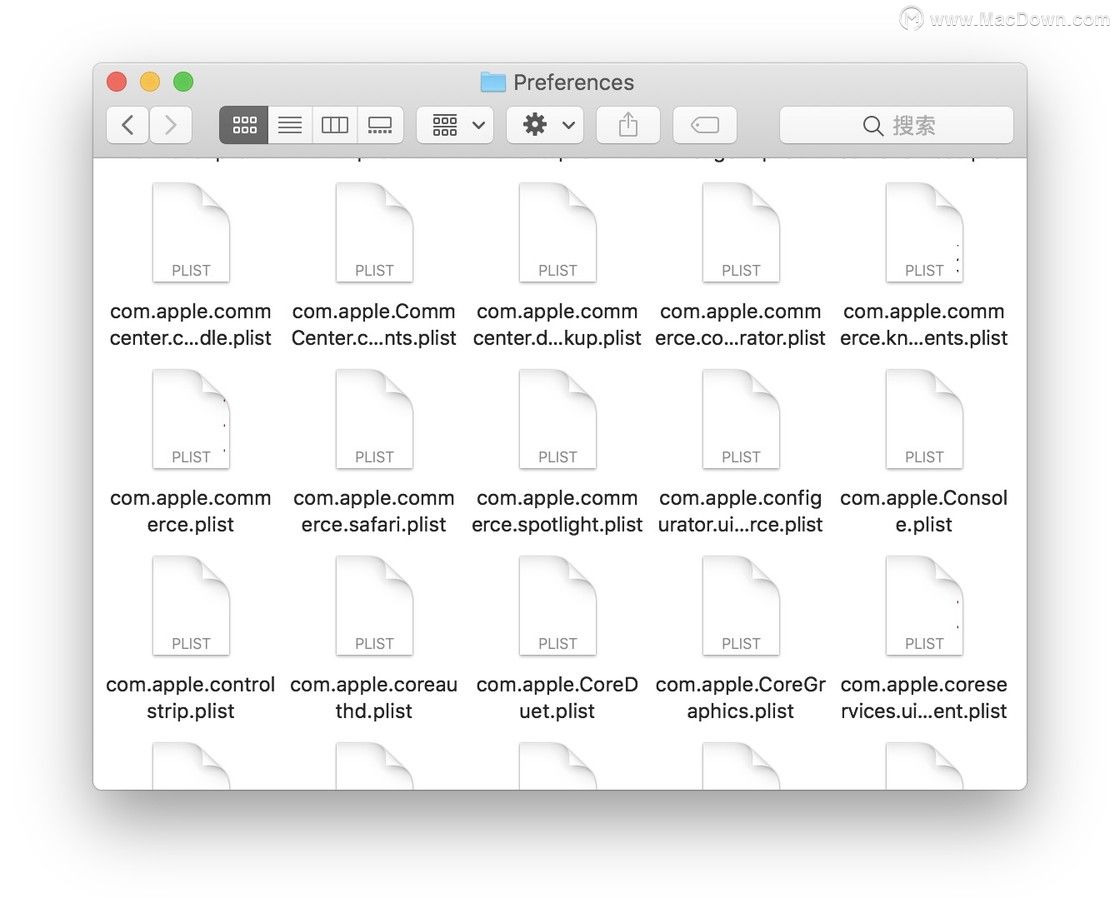1120x913 pixels.
Task: Switch to icon view mode
Action: (244, 126)
